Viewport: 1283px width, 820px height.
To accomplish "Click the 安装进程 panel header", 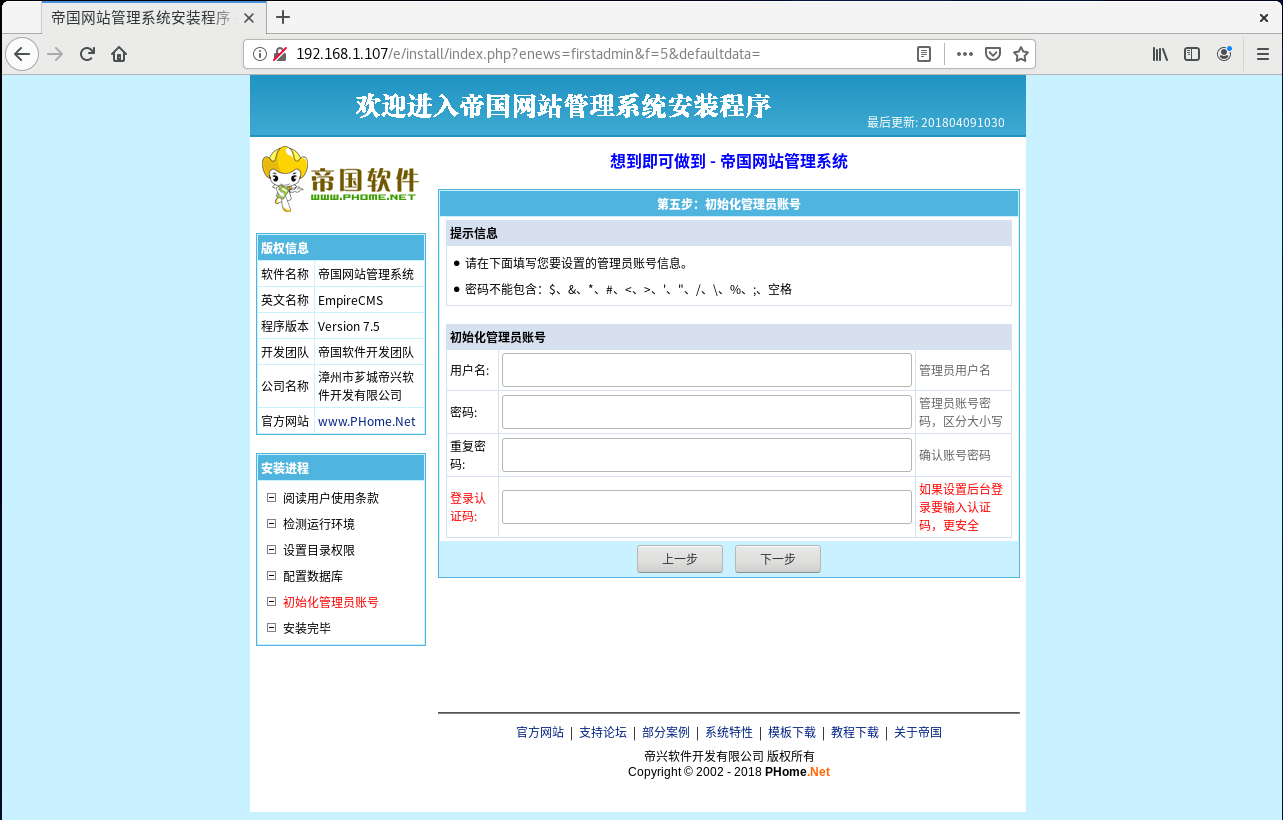I will click(x=341, y=468).
